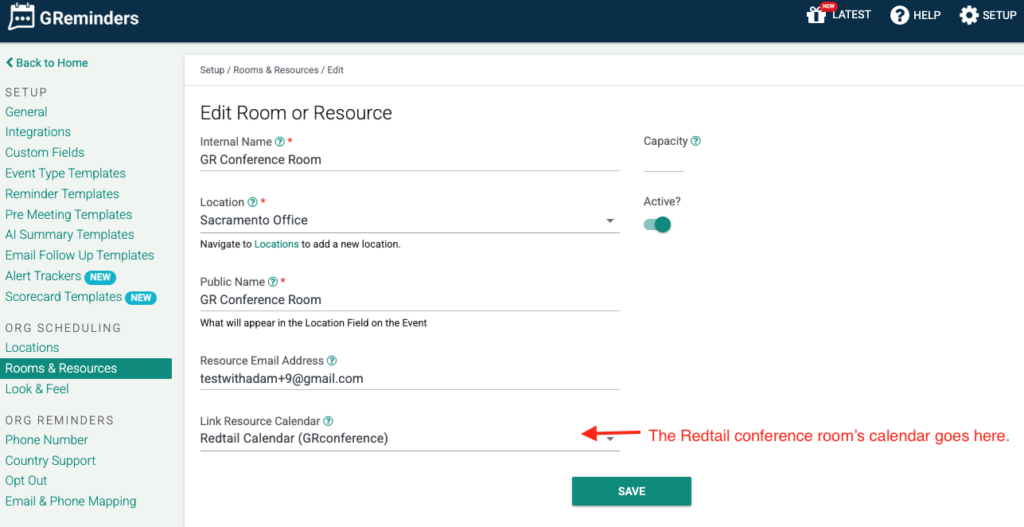This screenshot has height=527, width=1024.
Task: Click the Resource Email Address help icon
Action: 332,360
